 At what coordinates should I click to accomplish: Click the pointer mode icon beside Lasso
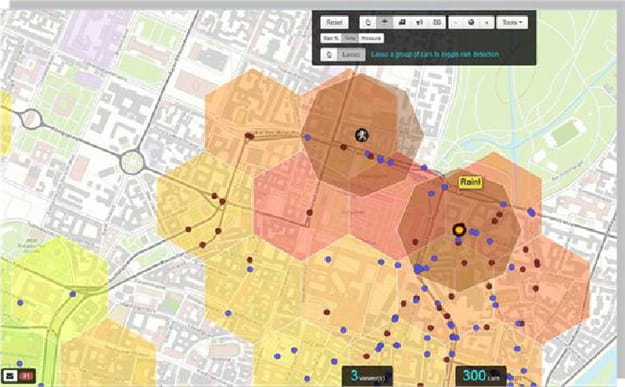coord(329,54)
